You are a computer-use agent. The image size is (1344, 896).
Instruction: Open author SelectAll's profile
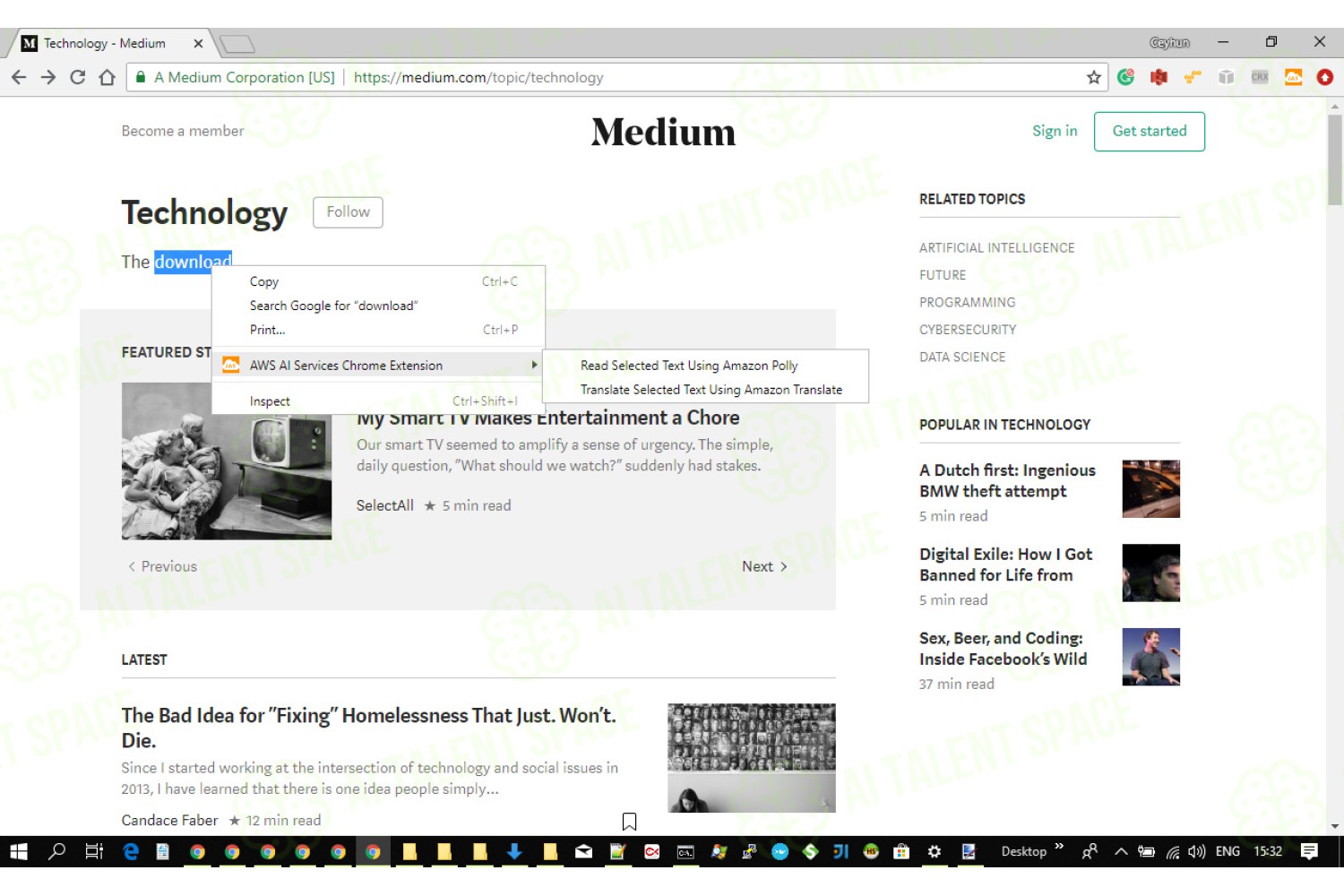[385, 505]
